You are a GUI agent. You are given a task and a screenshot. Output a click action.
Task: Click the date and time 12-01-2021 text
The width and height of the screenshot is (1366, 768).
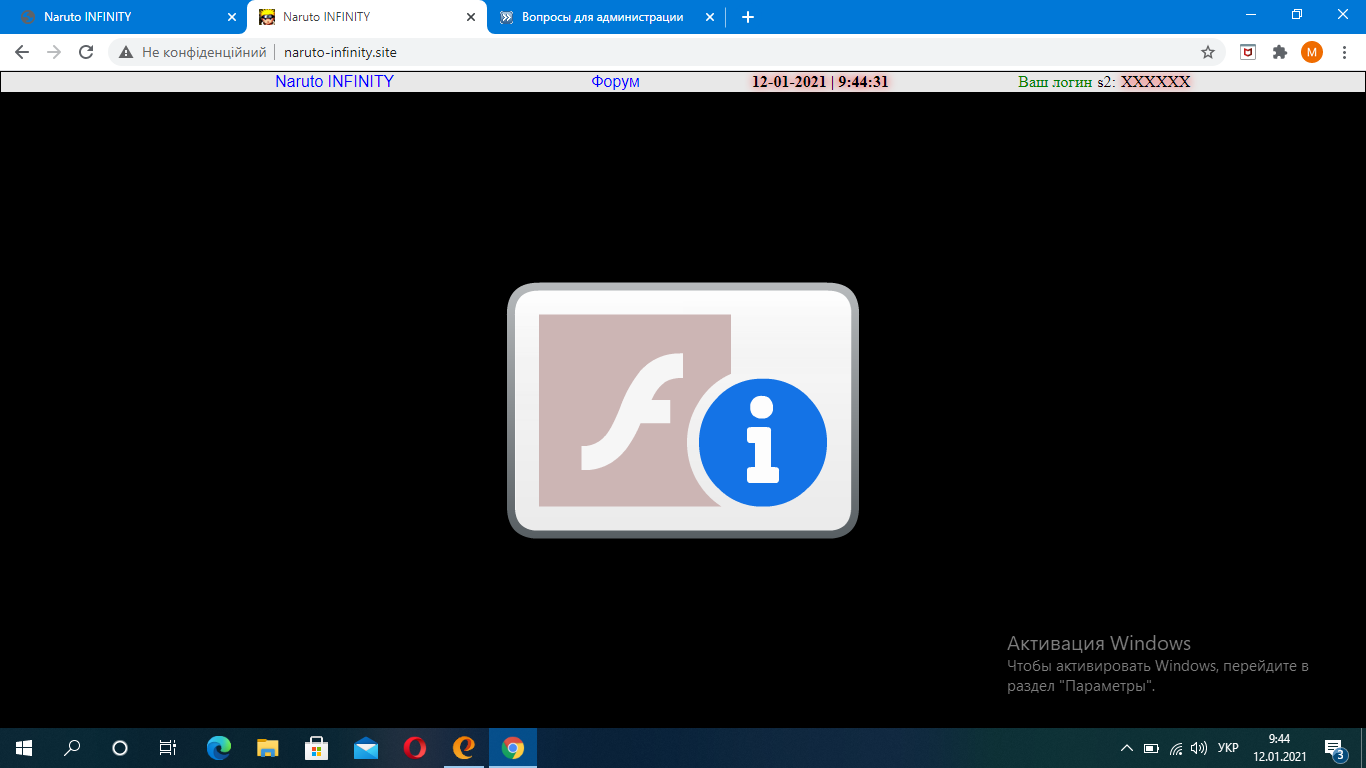(x=820, y=82)
